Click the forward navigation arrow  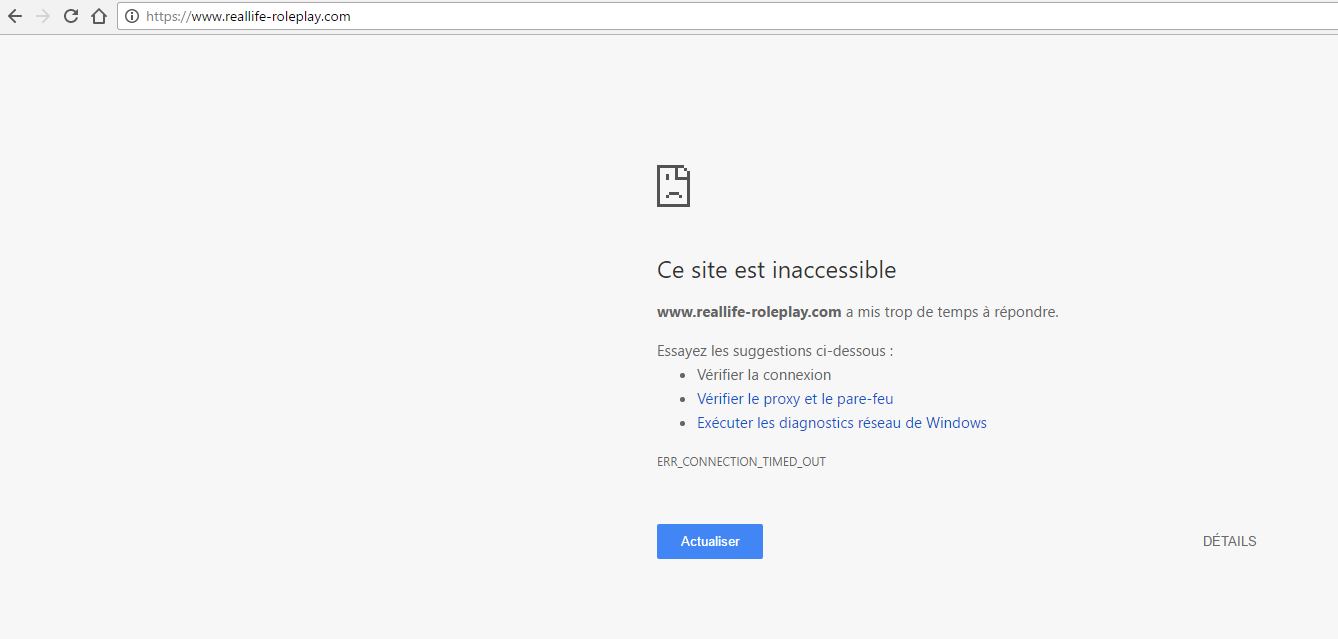[x=41, y=16]
